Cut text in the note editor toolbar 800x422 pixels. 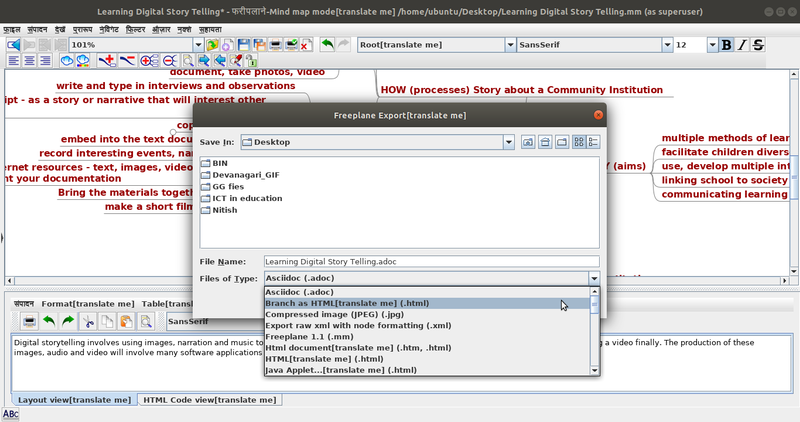click(88, 321)
